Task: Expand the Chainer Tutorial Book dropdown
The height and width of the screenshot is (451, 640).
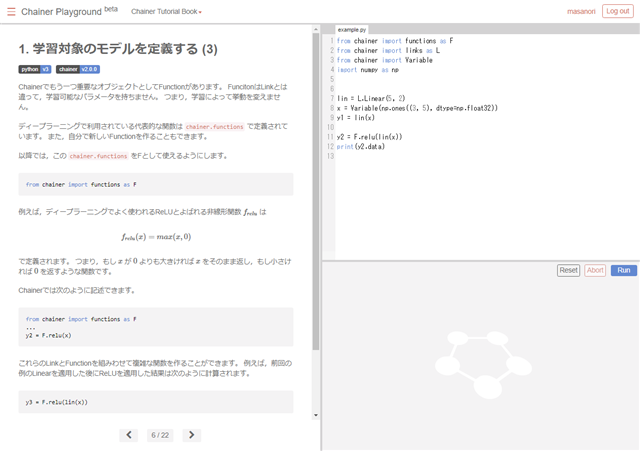Action: (x=166, y=11)
